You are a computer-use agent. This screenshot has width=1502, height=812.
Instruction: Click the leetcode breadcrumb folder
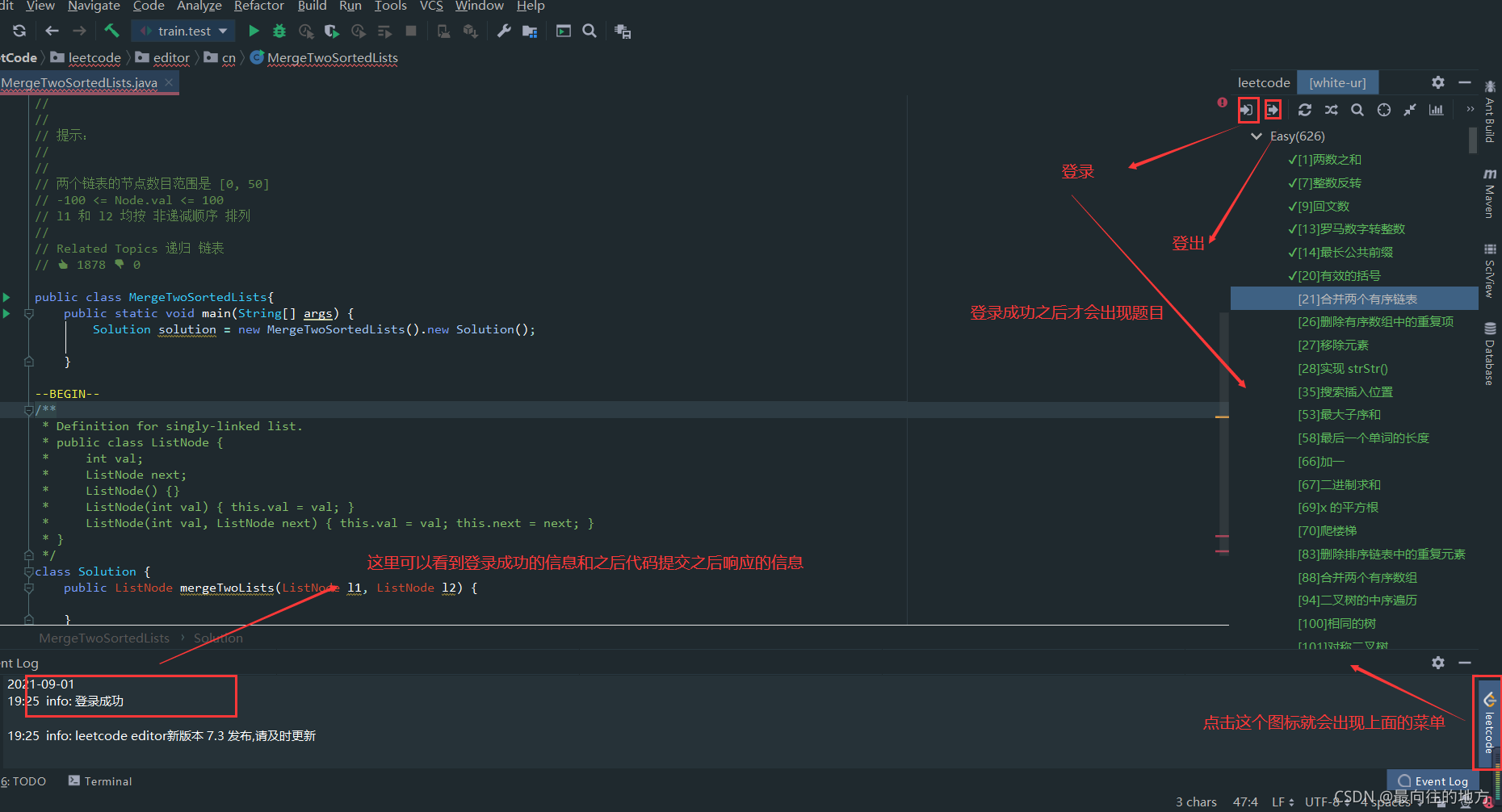[86, 58]
